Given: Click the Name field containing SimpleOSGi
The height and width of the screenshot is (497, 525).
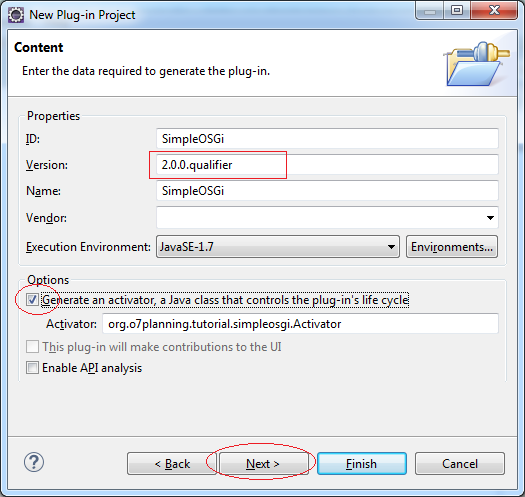Looking at the screenshot, I should (327, 191).
